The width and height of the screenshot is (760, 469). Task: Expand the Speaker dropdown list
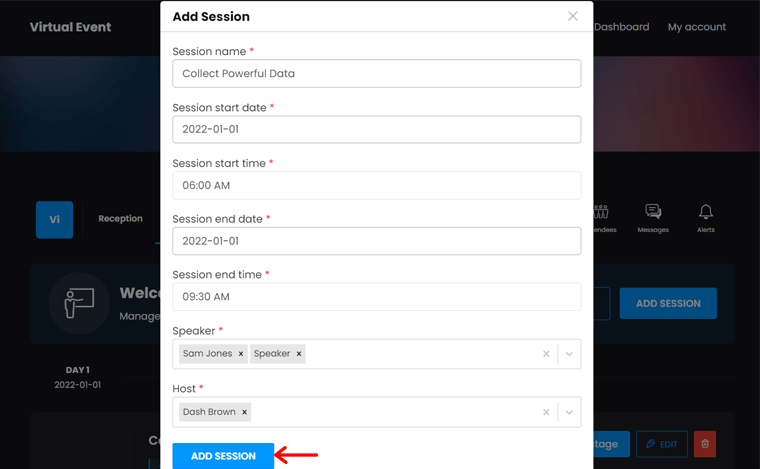pyautogui.click(x=569, y=354)
